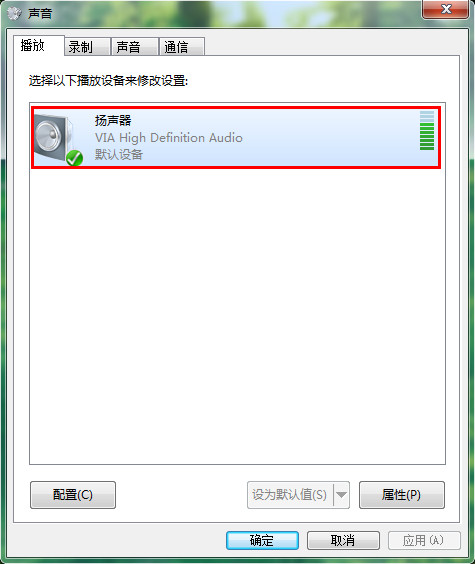This screenshot has width=475, height=564.
Task: Click empty area in playback device list
Action: tap(237, 317)
